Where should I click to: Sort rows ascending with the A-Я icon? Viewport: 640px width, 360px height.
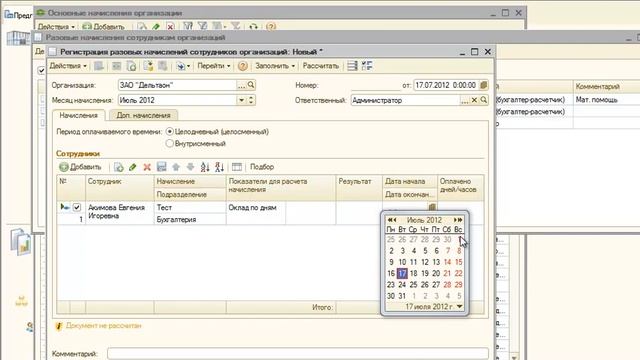click(205, 167)
